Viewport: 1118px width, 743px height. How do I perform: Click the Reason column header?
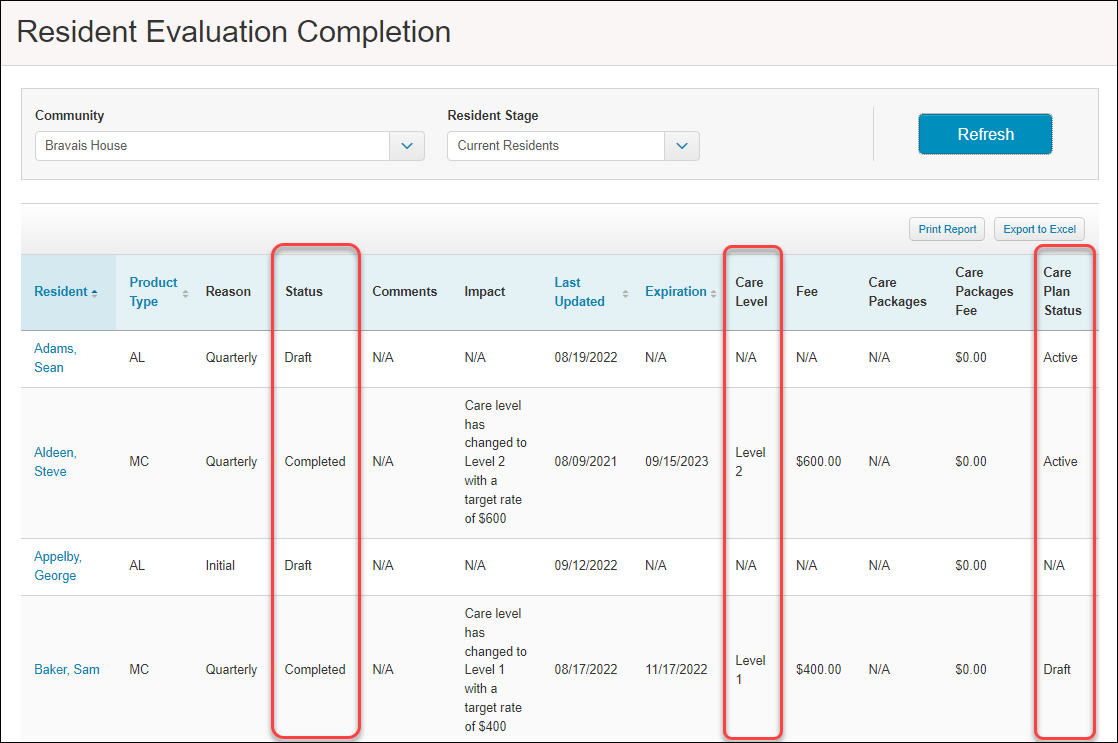(x=228, y=292)
